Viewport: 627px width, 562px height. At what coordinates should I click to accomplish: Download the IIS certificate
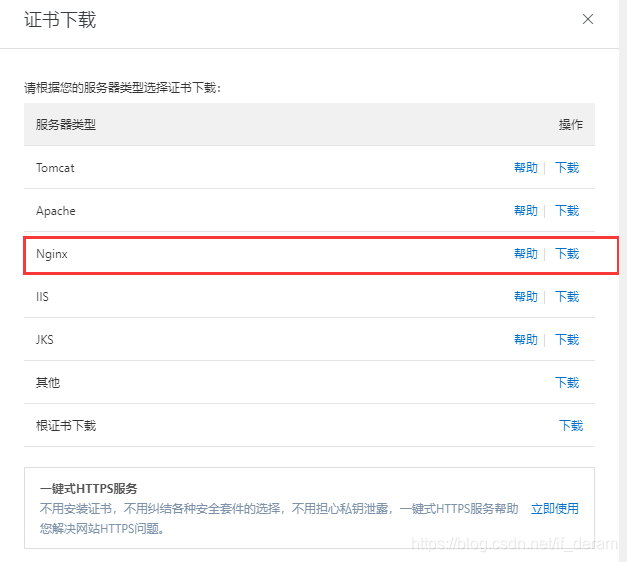coord(567,296)
